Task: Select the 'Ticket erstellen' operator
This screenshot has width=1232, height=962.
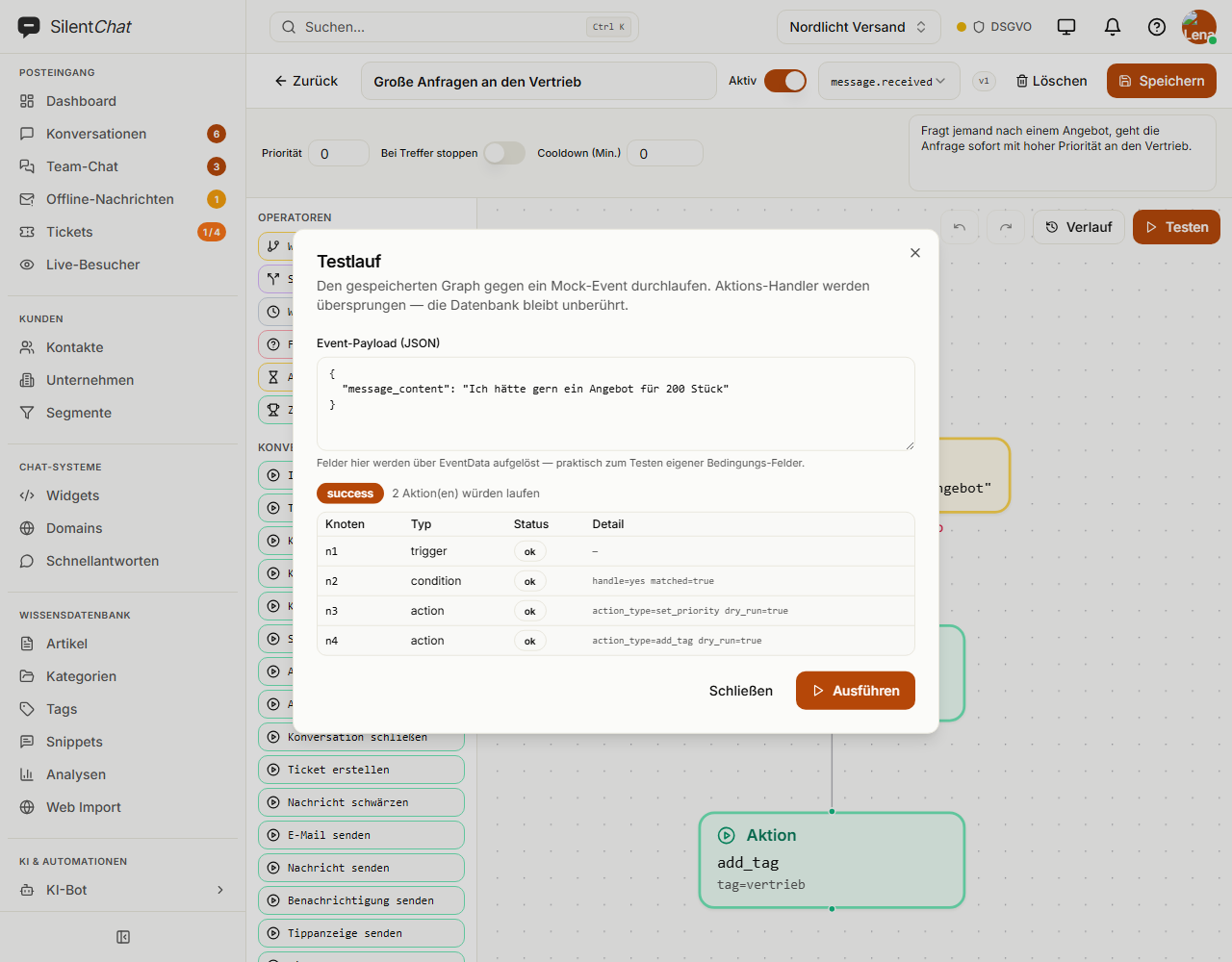Action: coord(361,770)
